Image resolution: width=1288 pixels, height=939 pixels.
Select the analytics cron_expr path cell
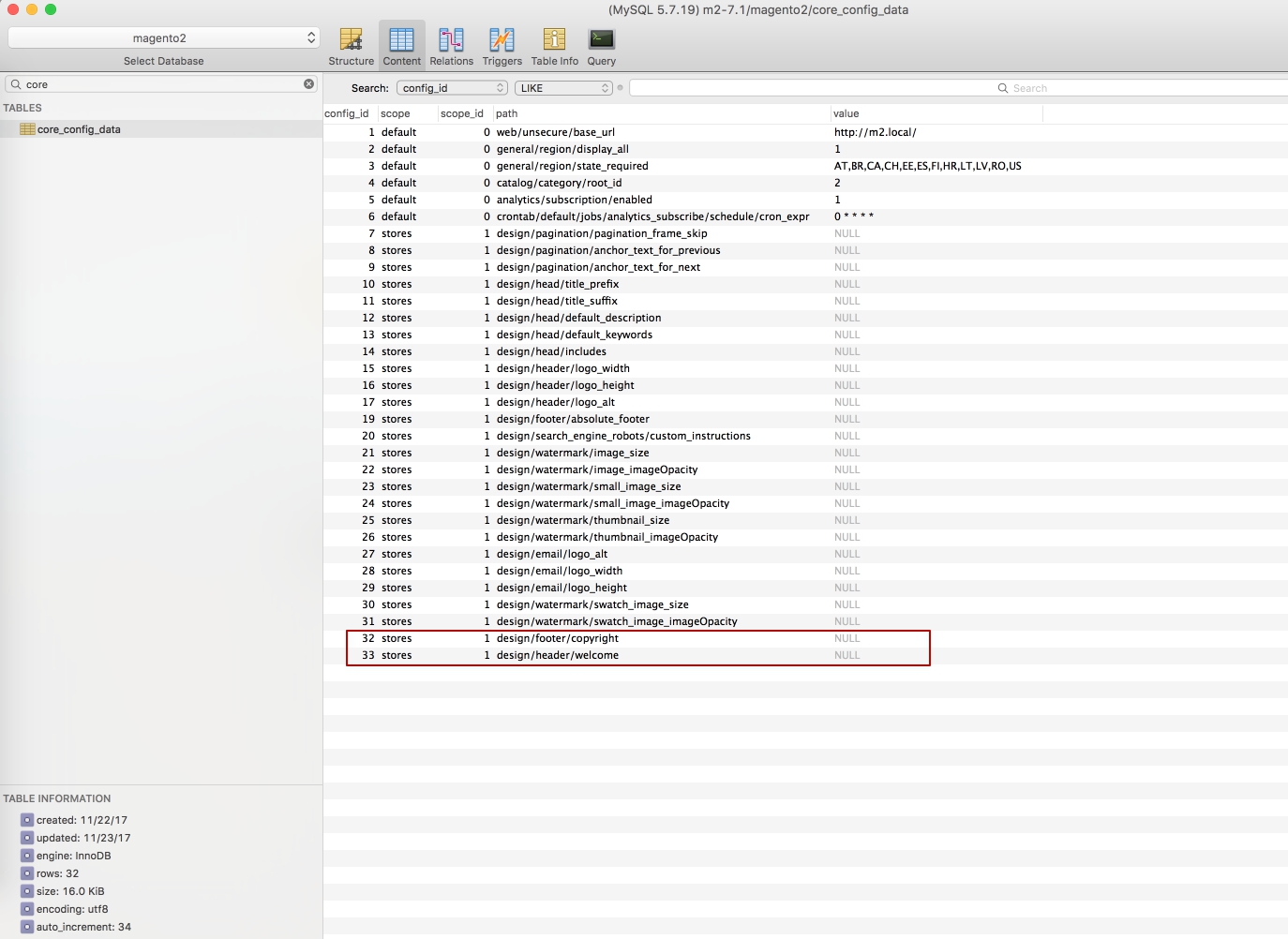coord(653,216)
